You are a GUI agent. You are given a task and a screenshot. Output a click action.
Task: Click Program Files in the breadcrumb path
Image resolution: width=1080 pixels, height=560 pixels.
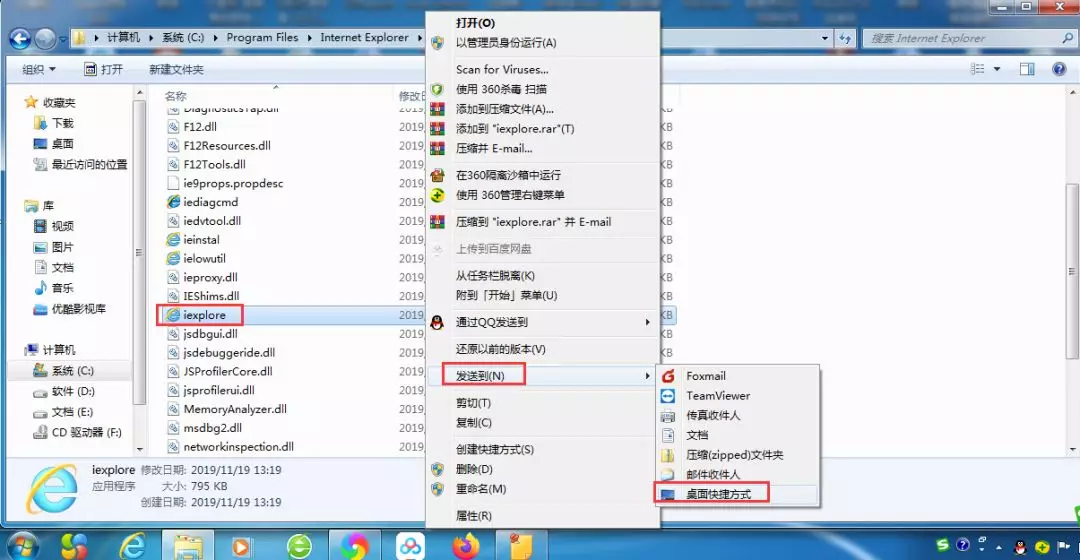(x=262, y=38)
